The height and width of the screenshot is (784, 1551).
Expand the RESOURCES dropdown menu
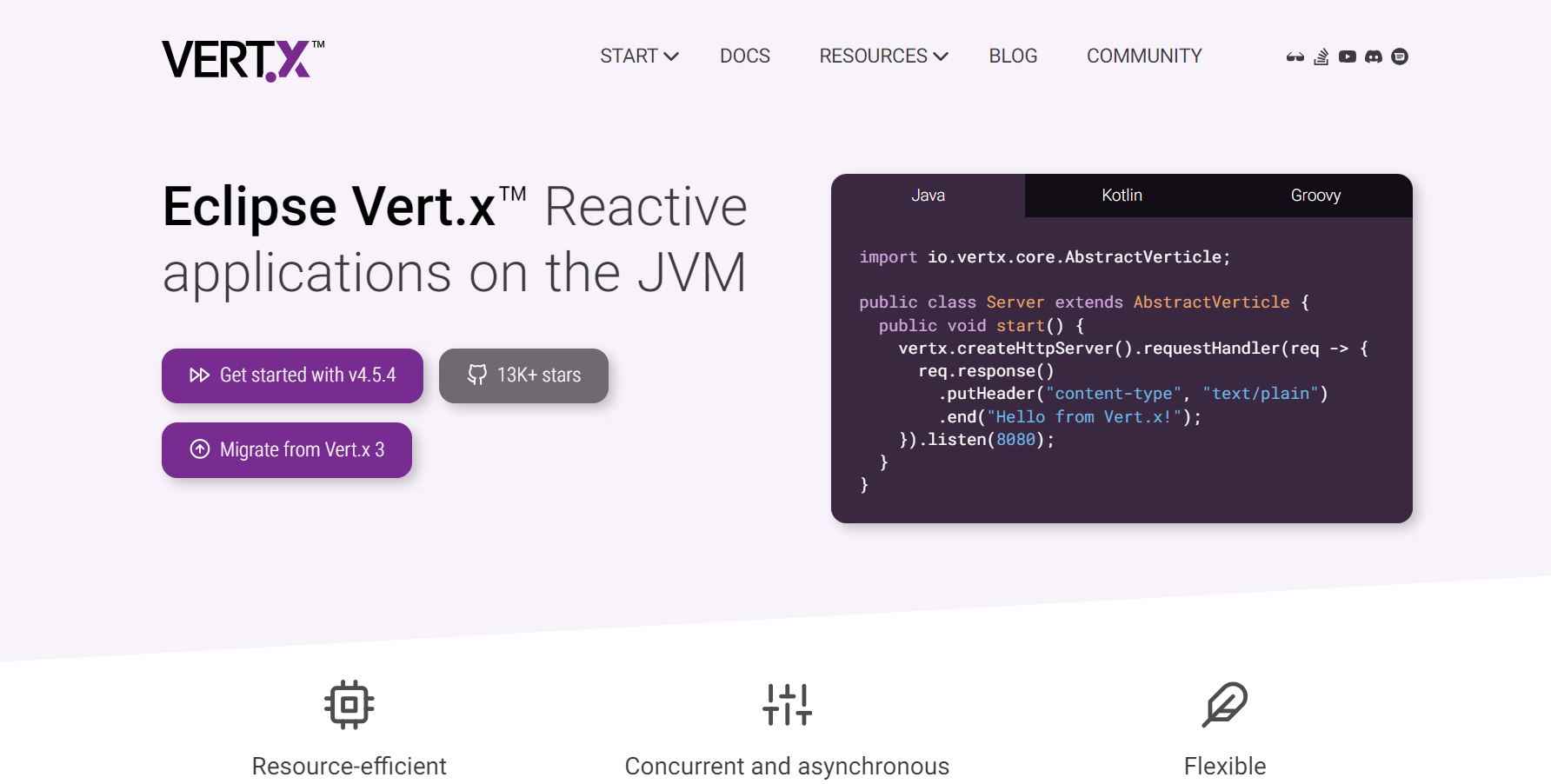(883, 56)
